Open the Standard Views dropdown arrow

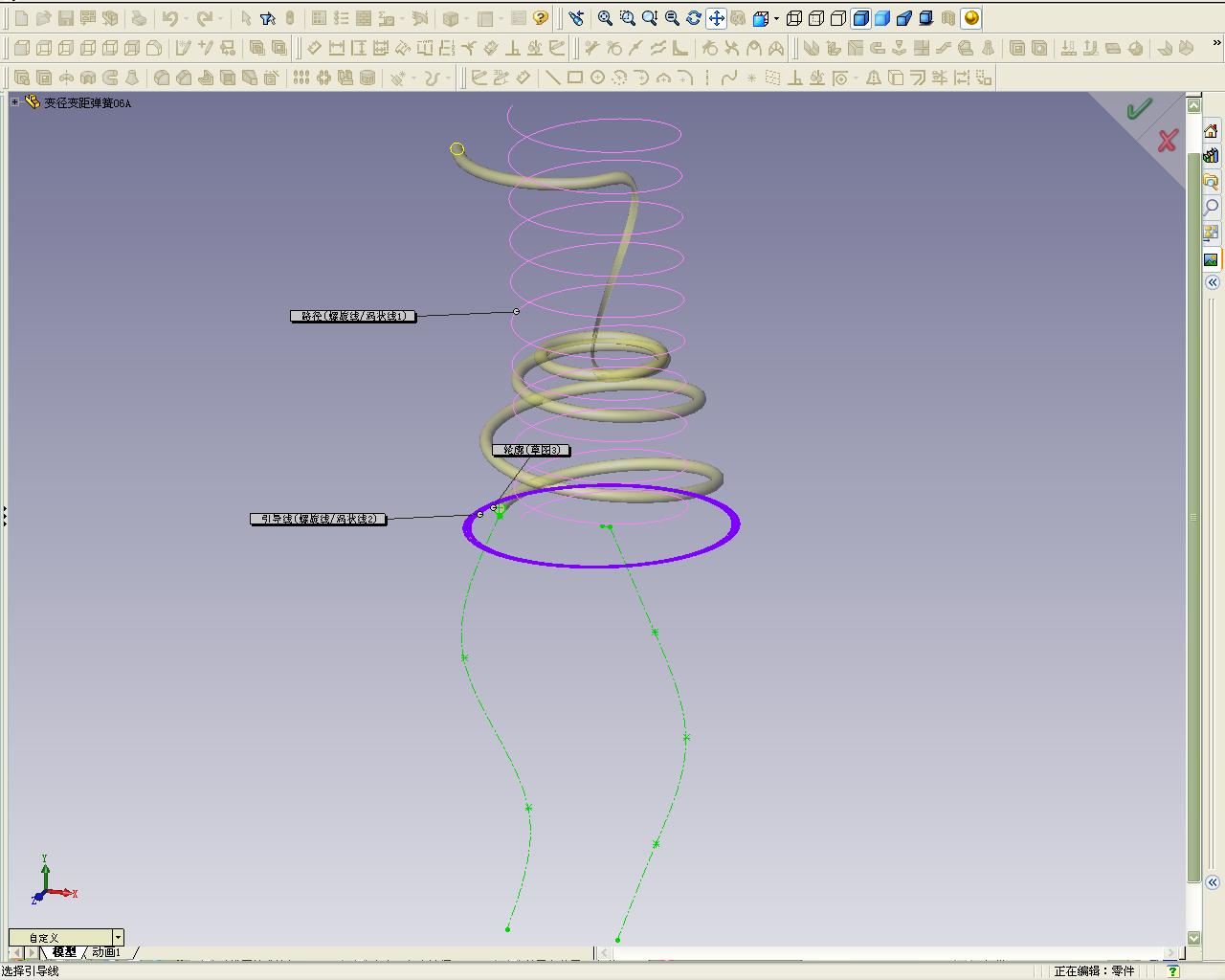click(775, 18)
